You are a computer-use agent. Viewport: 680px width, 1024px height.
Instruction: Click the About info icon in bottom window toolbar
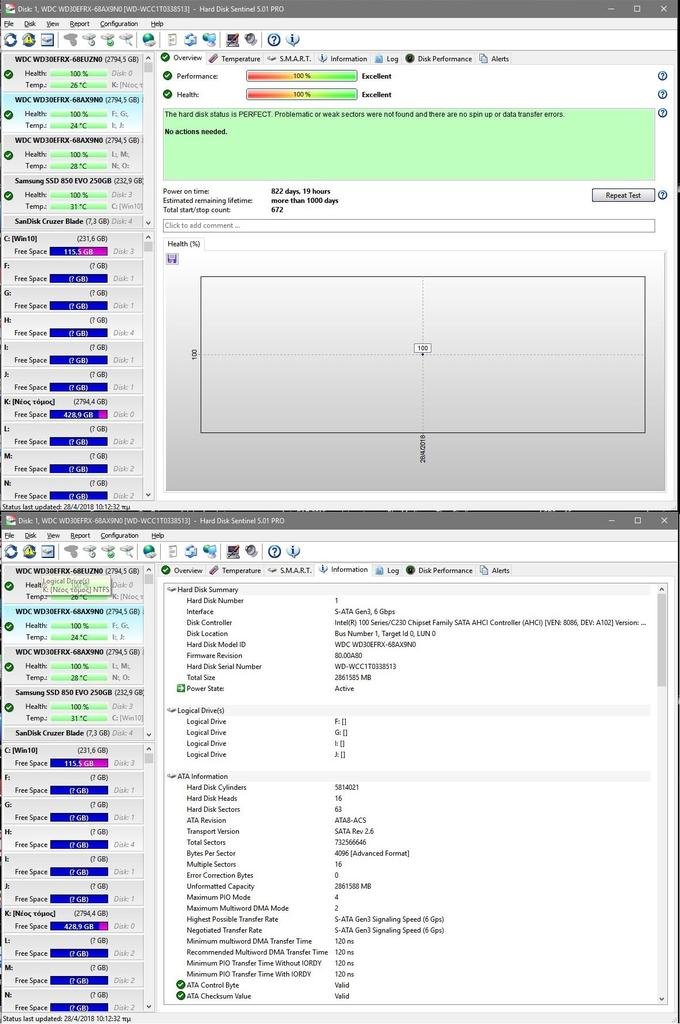[293, 552]
